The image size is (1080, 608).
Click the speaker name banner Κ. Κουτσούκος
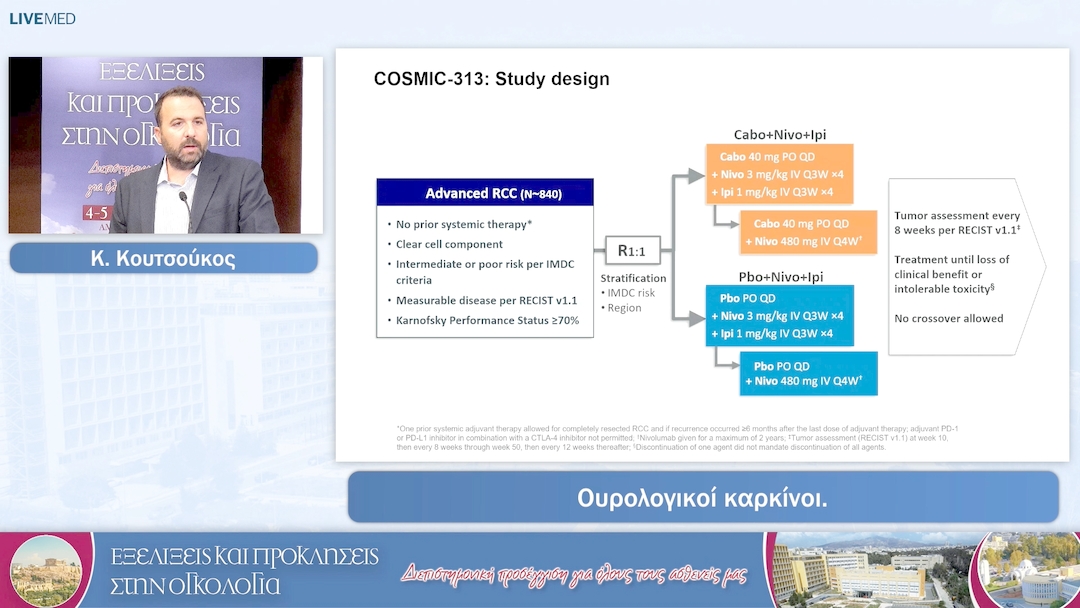(x=163, y=259)
